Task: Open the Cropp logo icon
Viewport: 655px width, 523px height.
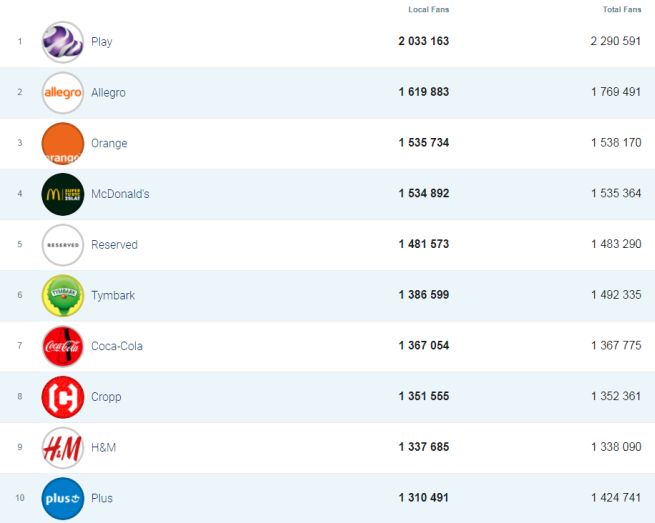Action: tap(63, 397)
